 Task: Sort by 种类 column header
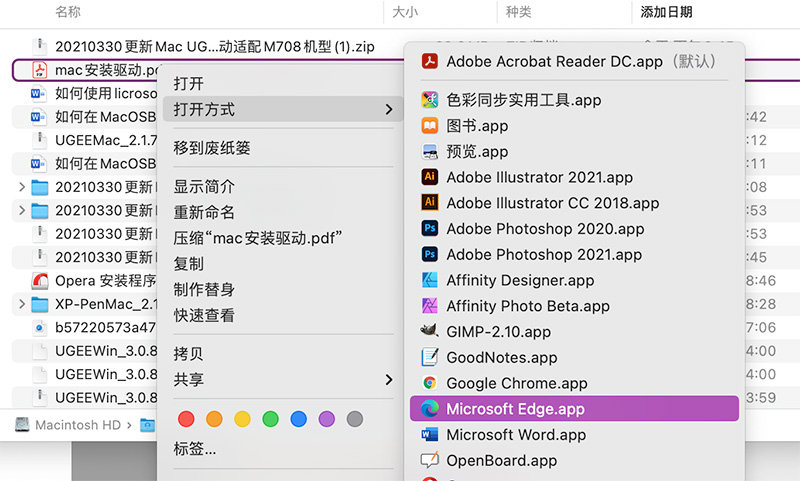518,12
